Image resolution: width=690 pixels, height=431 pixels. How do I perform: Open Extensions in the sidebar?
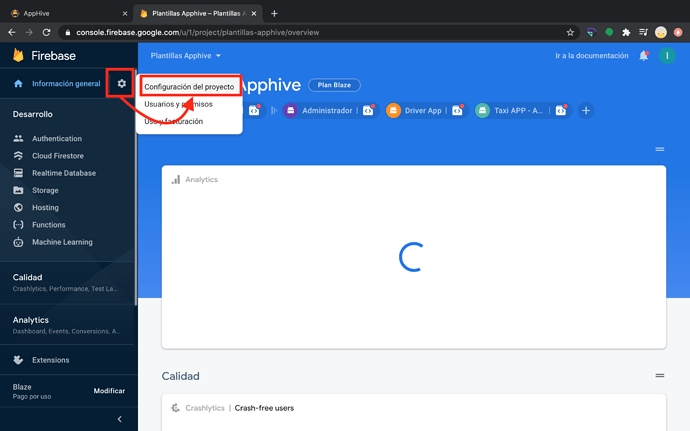point(50,359)
